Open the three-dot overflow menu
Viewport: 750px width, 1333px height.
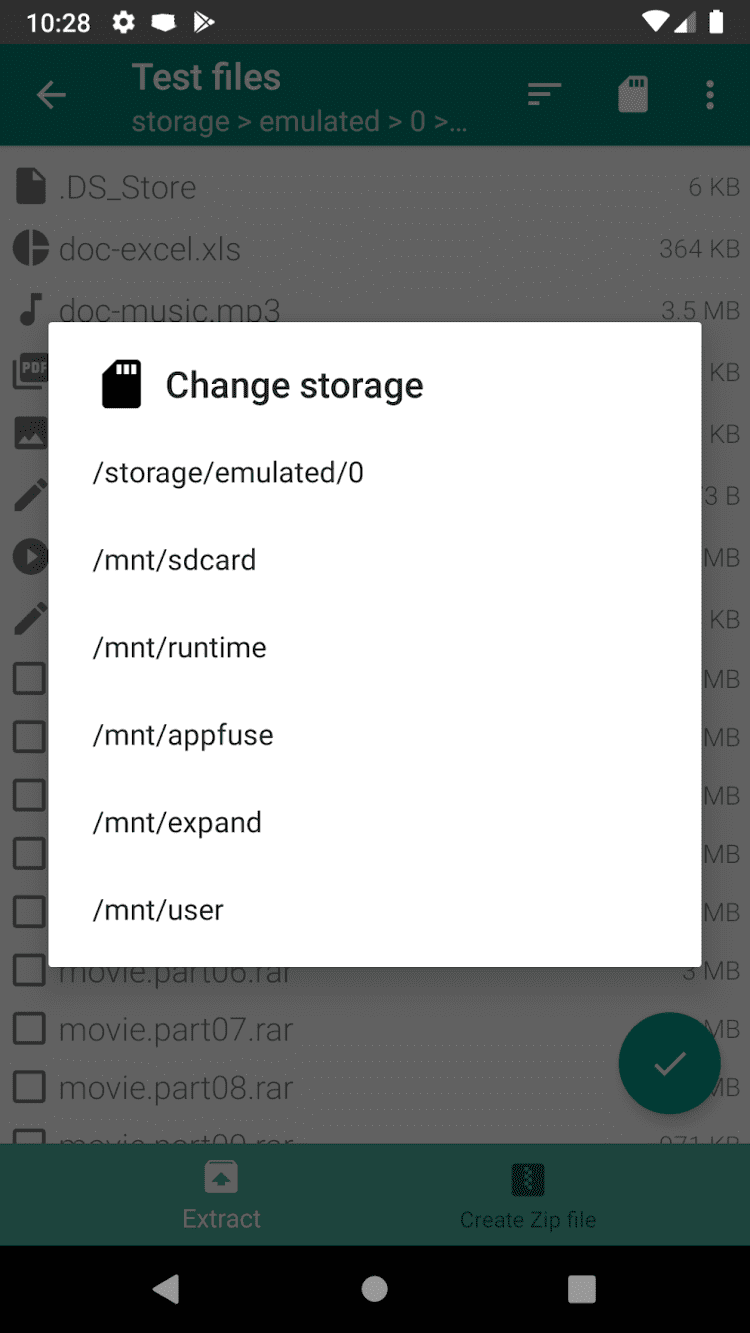pyautogui.click(x=710, y=96)
